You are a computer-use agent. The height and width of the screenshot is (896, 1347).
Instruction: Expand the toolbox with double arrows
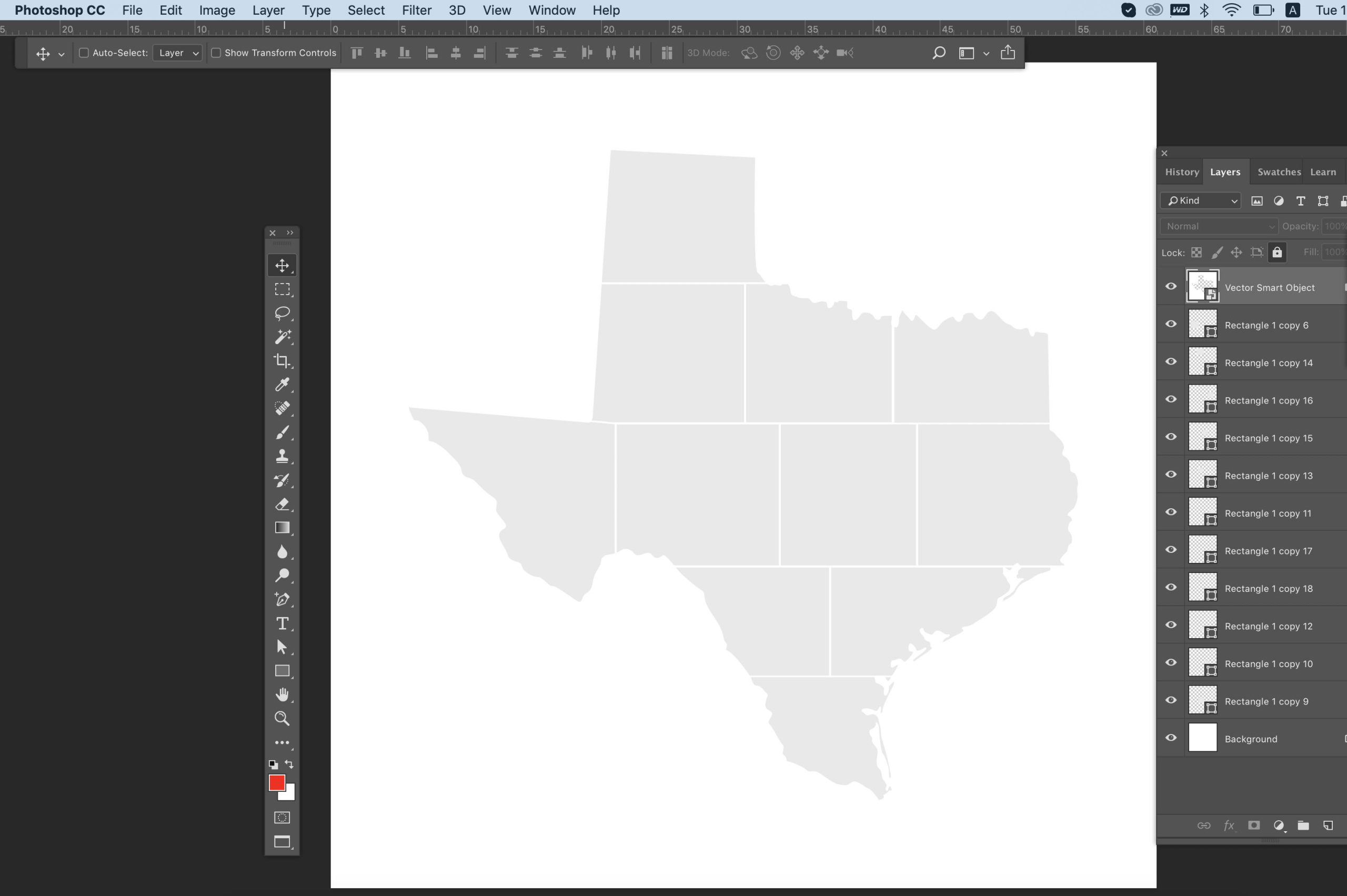point(290,233)
